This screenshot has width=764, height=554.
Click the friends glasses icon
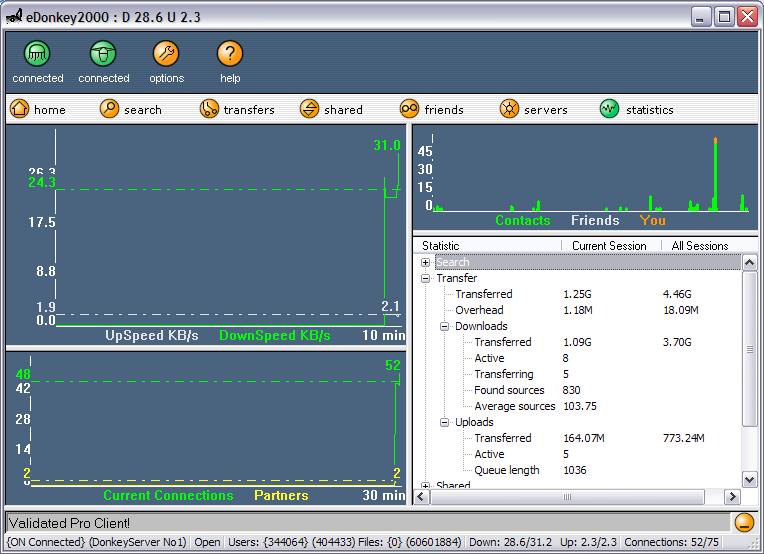409,108
